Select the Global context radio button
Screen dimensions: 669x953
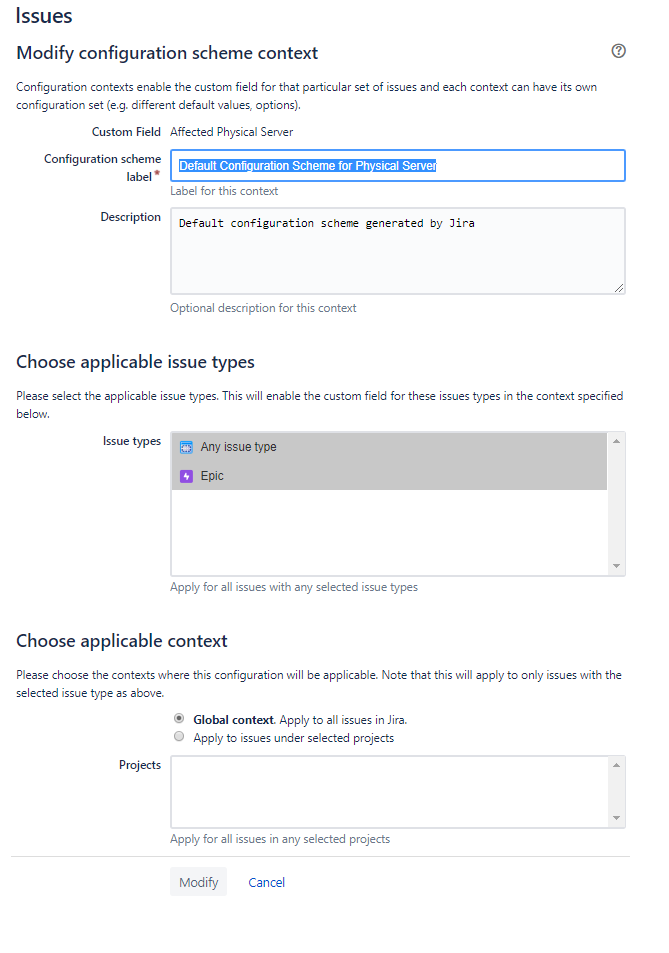pos(179,719)
